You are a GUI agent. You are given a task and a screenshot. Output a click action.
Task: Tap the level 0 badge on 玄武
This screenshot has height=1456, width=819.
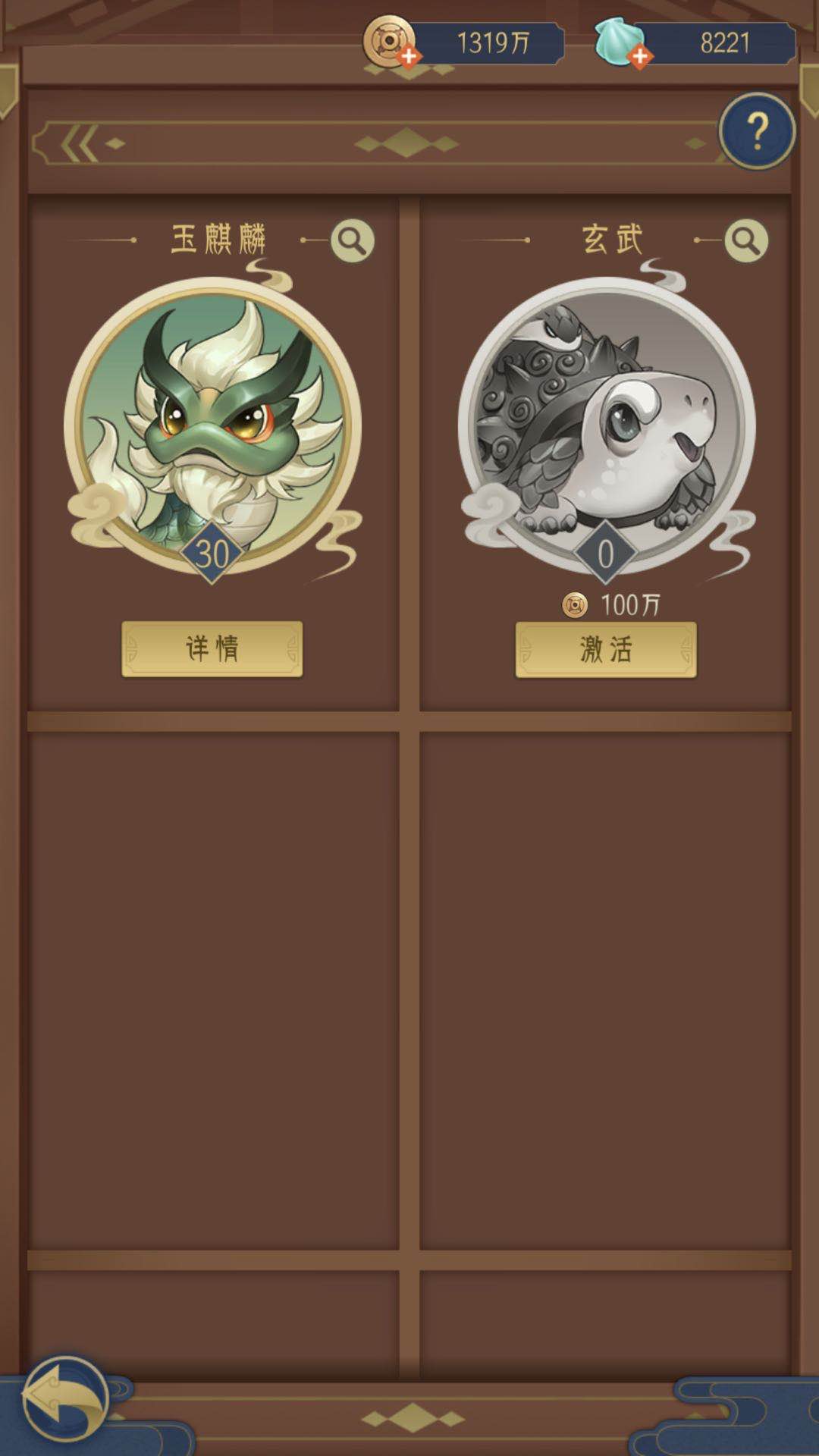pyautogui.click(x=606, y=554)
